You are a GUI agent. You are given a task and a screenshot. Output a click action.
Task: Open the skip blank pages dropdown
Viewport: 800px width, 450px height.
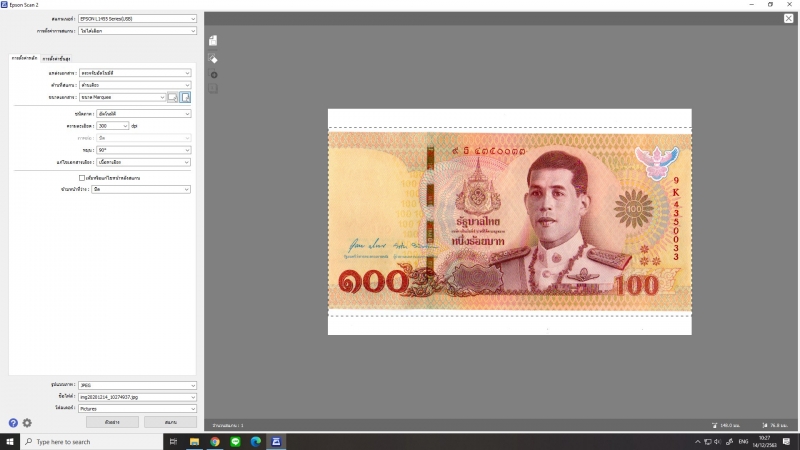pos(141,189)
